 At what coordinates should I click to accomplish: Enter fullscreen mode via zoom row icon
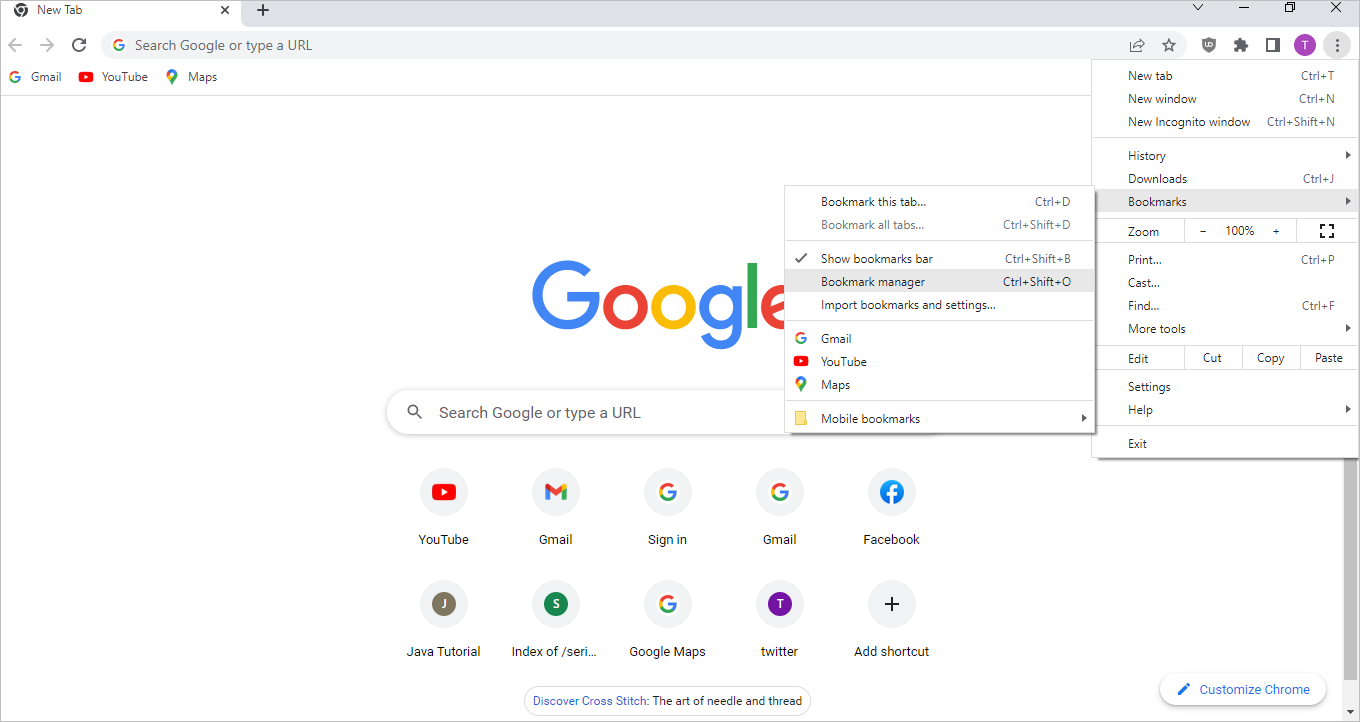[1327, 231]
